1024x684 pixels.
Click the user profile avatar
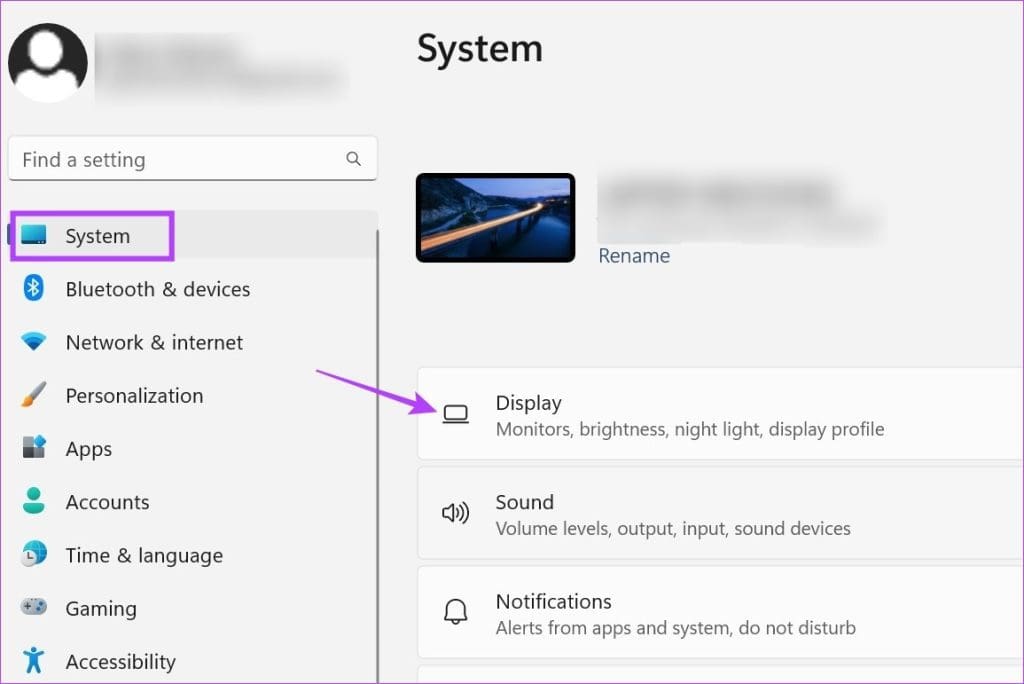point(47,62)
